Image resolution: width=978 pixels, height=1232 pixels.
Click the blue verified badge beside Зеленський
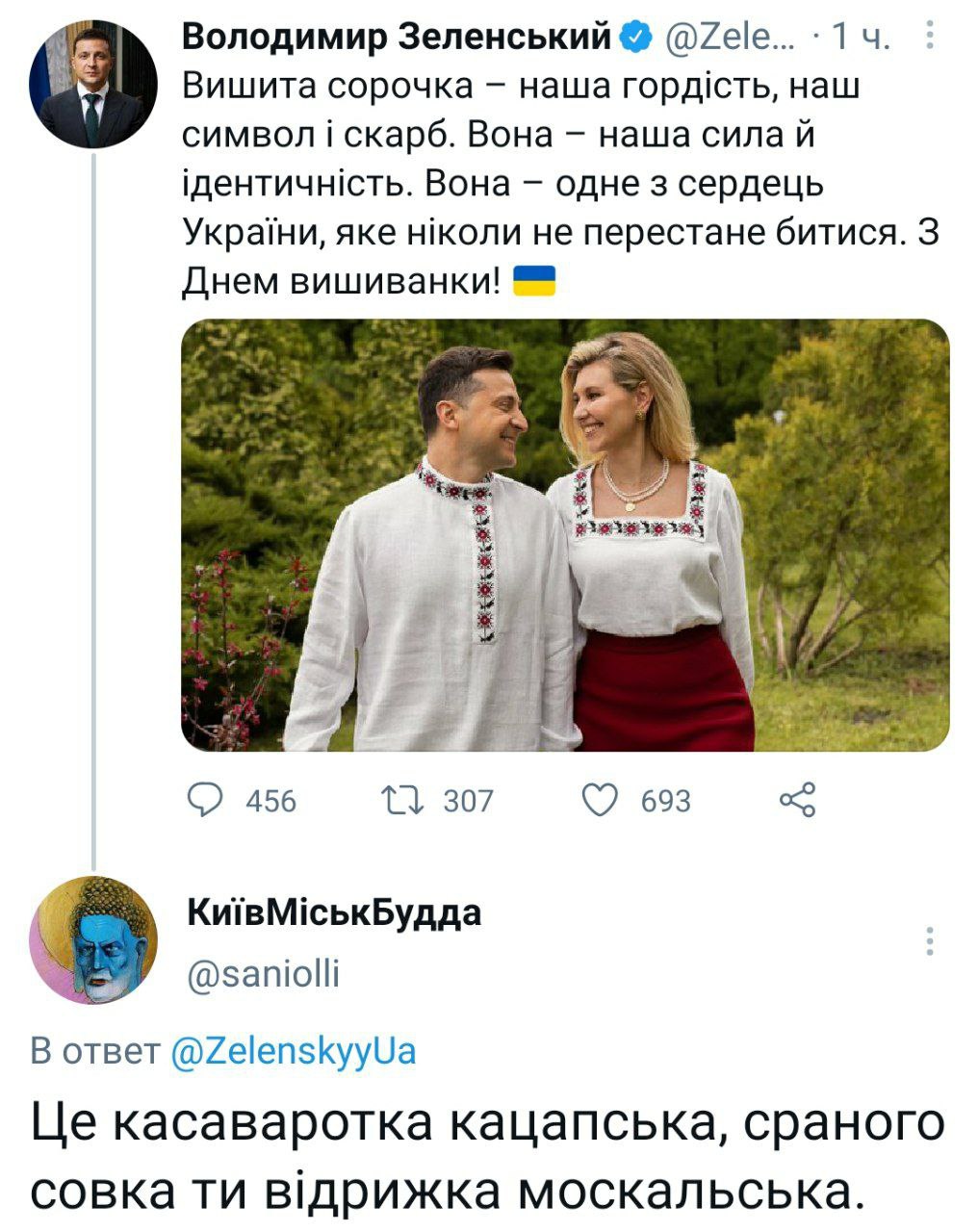click(637, 38)
